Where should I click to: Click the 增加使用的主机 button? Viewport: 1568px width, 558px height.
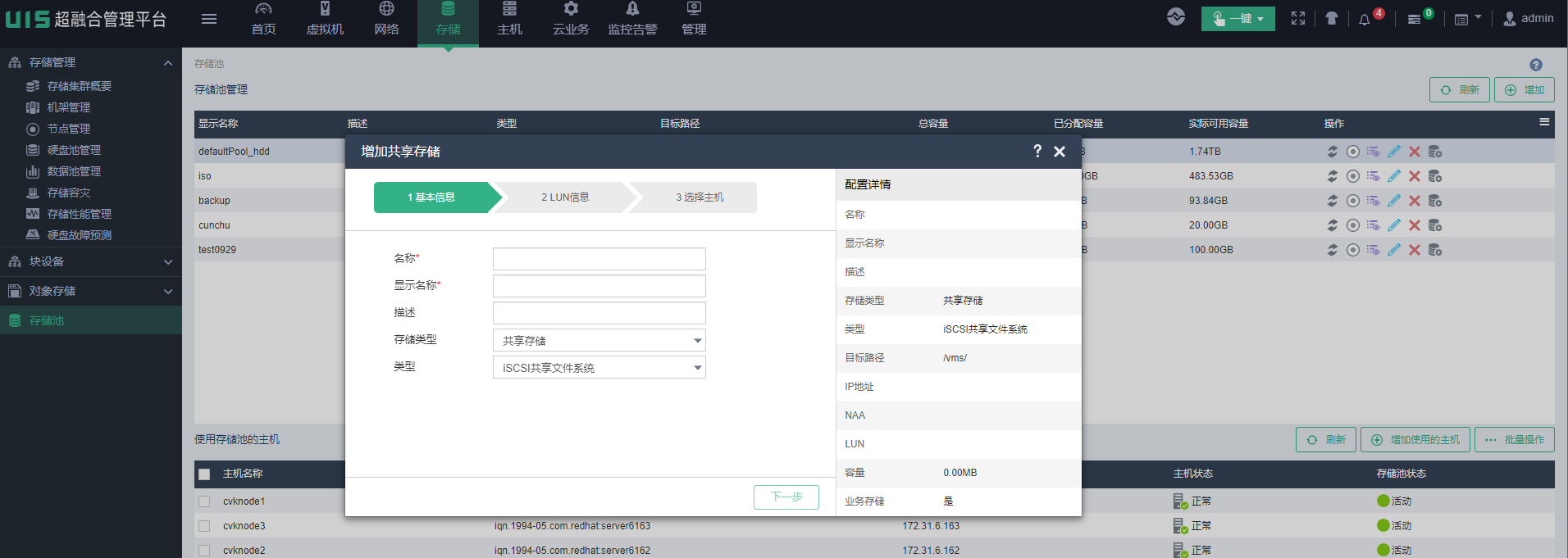1415,440
